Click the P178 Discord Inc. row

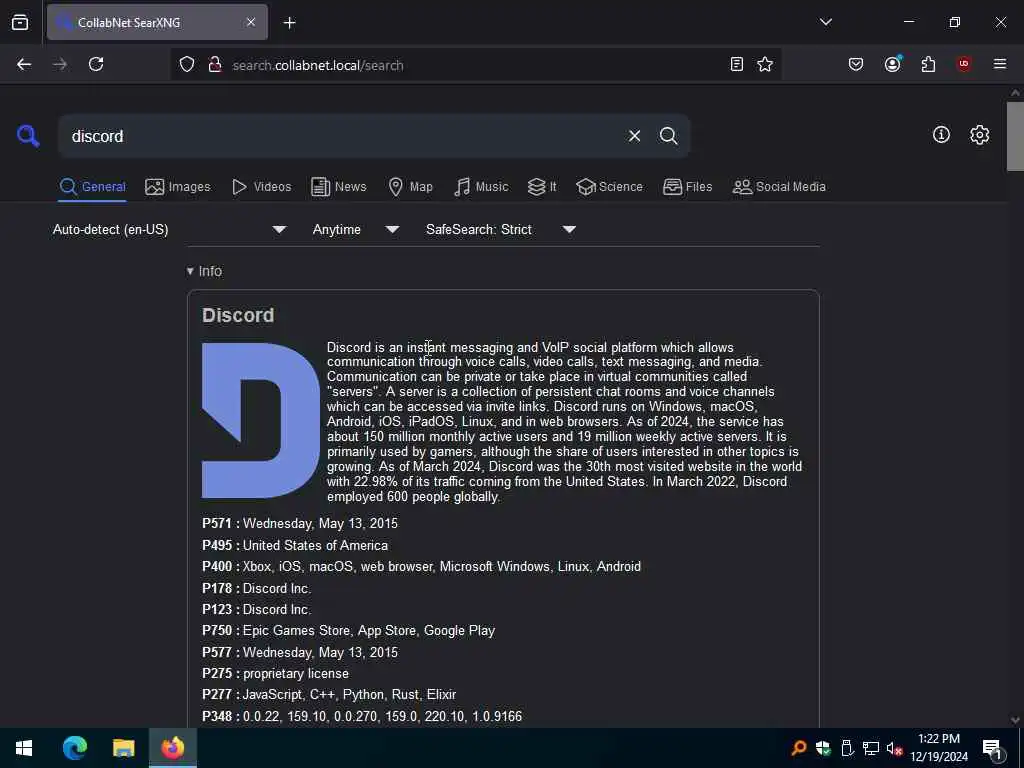pos(257,588)
